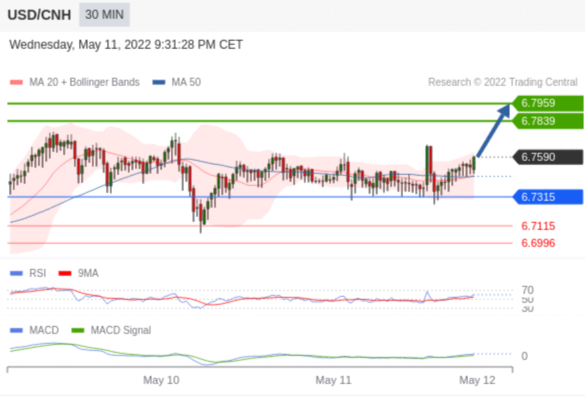
Task: Click the red 6.7115 support label
Action: coord(538,226)
